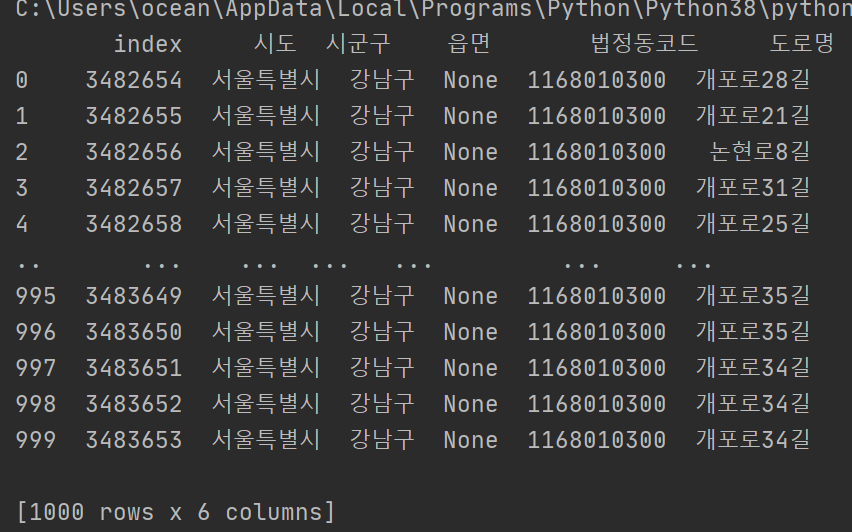Click '개포로35길' in row 995
The height and width of the screenshot is (532, 852).
click(753, 296)
